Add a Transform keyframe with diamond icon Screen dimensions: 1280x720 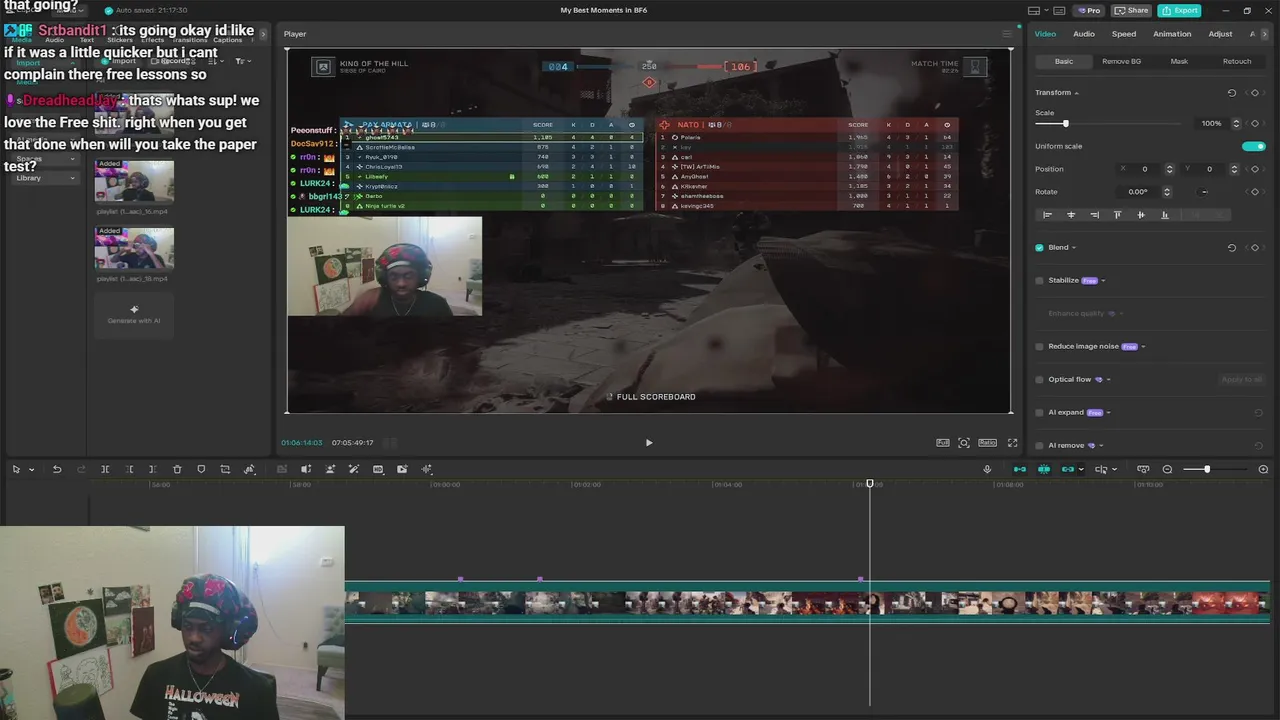(1255, 93)
